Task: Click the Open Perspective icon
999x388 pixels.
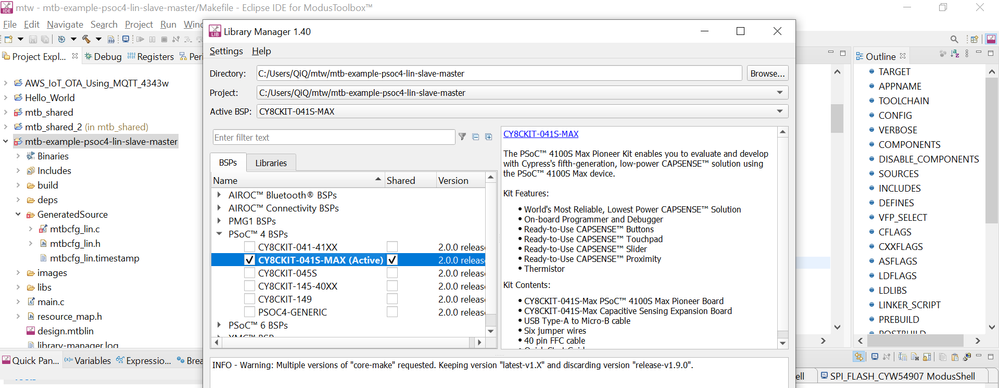Action: tap(974, 39)
